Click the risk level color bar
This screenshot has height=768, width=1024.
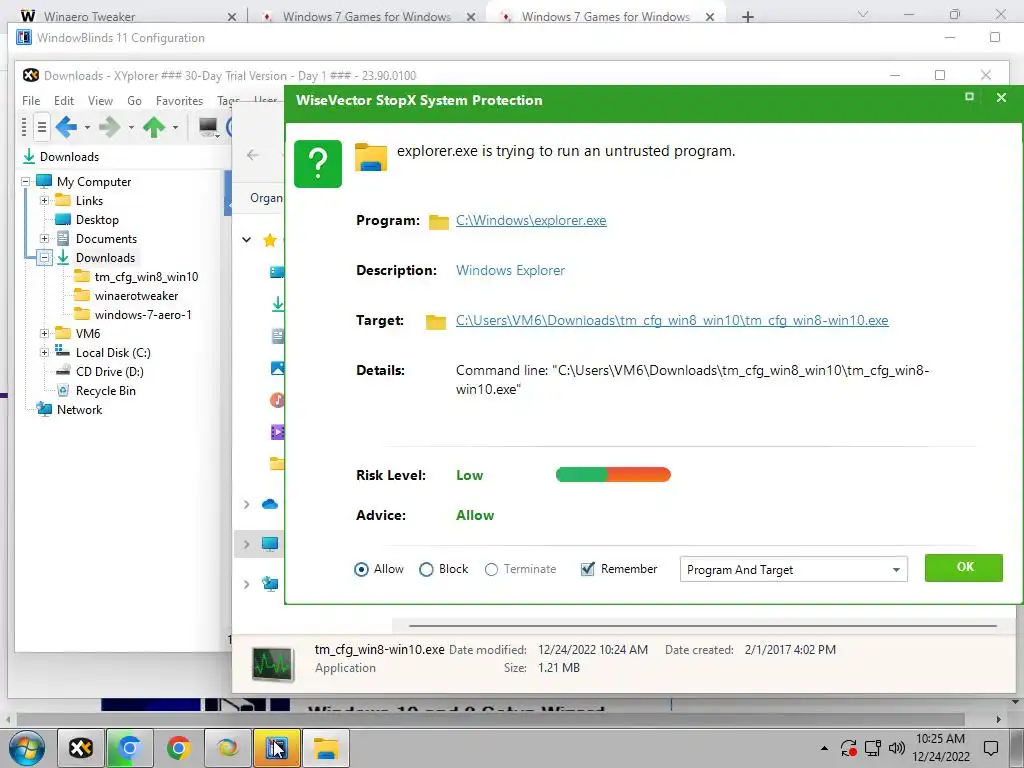point(613,475)
